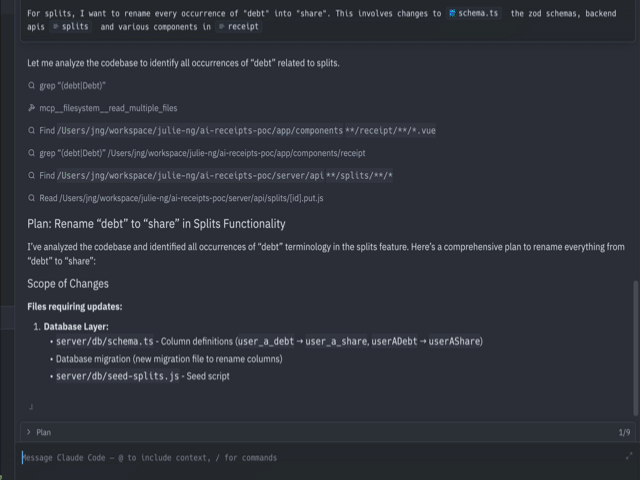This screenshot has width=640, height=480.
Task: Open the splits folder chip
Action: 71,27
